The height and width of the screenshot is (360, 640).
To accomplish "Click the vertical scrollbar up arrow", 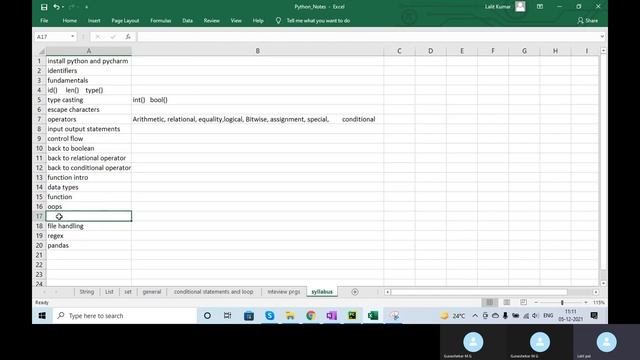I will click(603, 51).
